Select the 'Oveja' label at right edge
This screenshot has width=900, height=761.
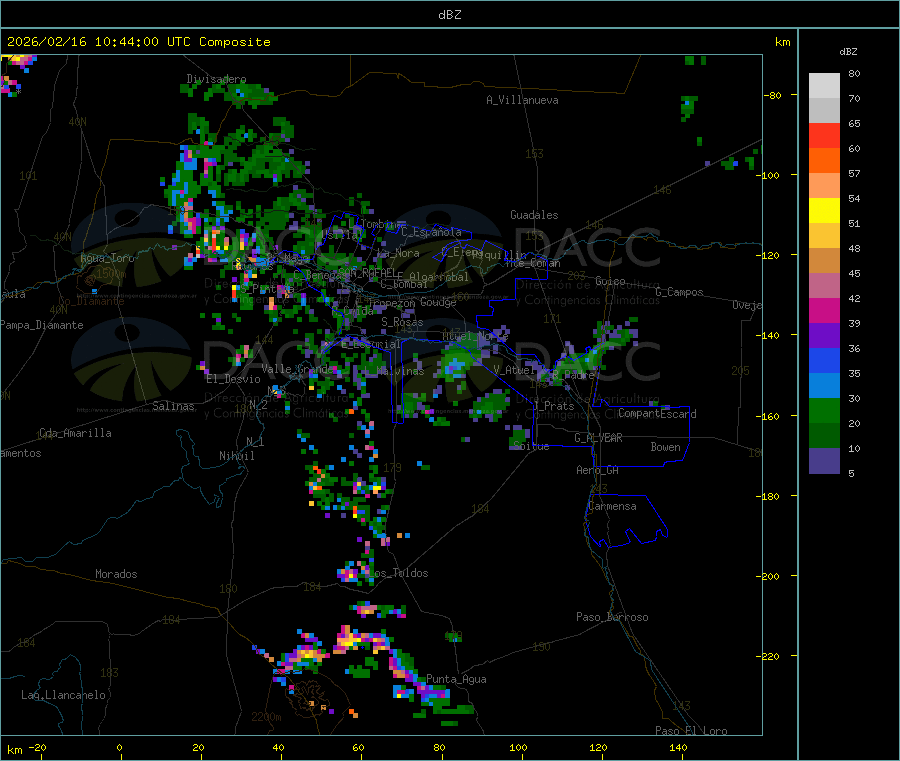[x=747, y=305]
